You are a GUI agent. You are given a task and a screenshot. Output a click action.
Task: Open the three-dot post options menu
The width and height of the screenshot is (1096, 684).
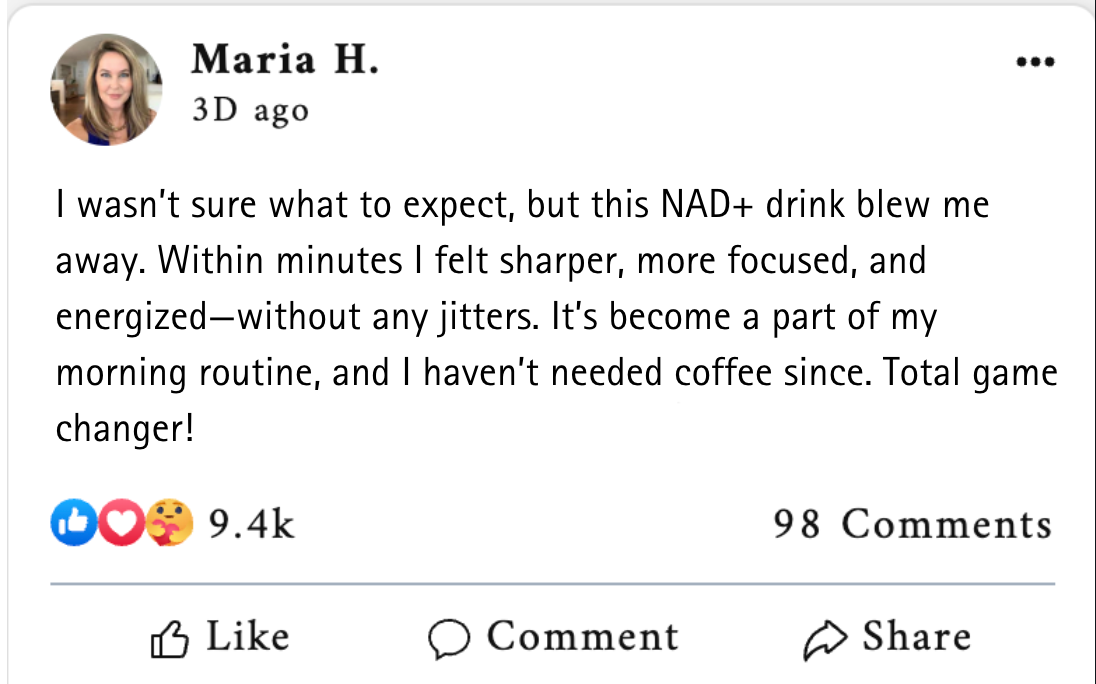(x=1034, y=62)
